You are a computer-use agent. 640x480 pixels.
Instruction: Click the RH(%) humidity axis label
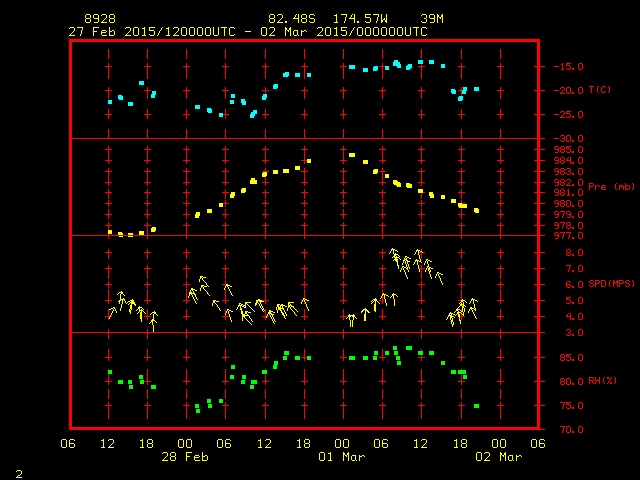point(599,381)
